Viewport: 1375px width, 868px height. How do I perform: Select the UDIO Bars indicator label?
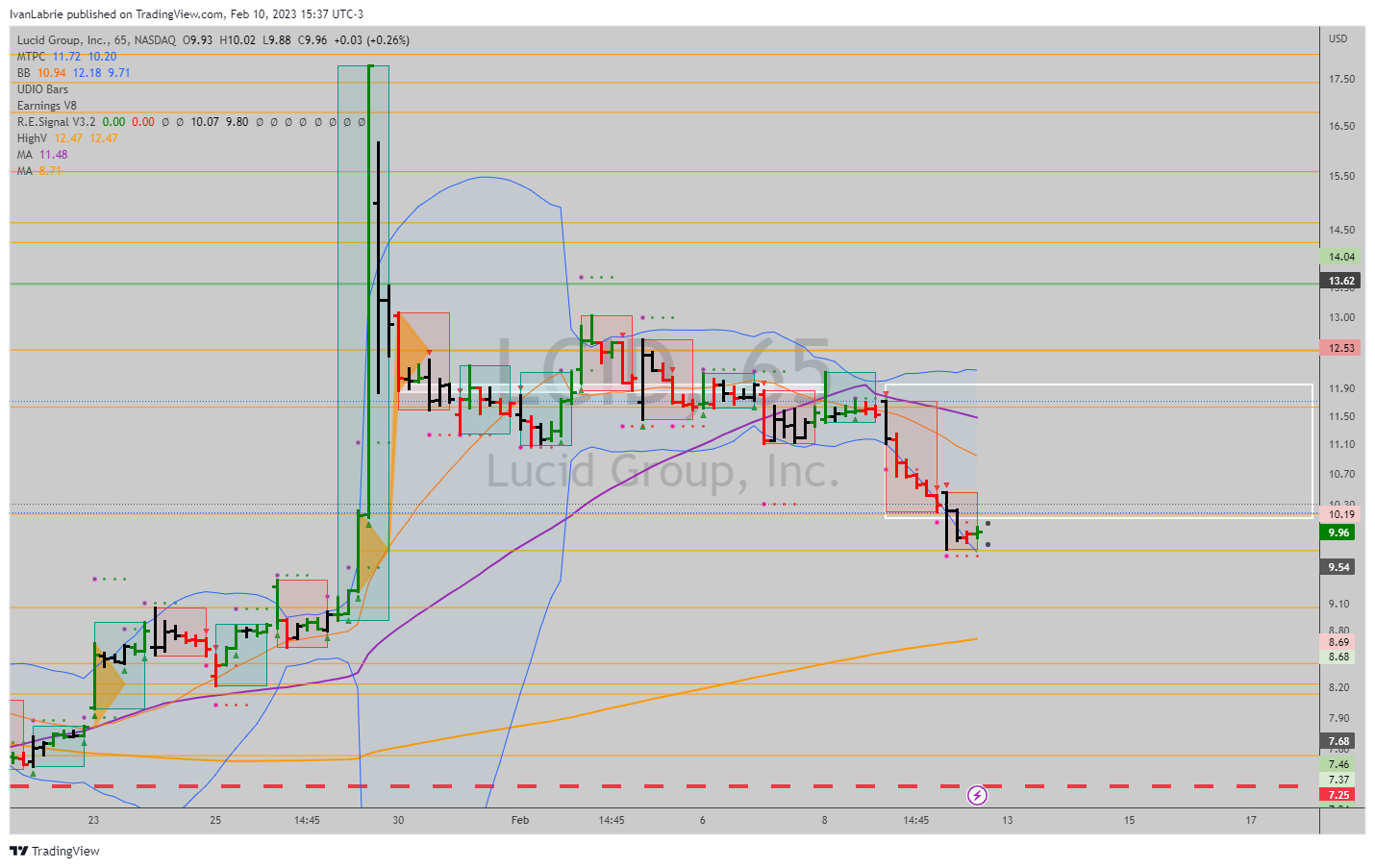[x=42, y=89]
